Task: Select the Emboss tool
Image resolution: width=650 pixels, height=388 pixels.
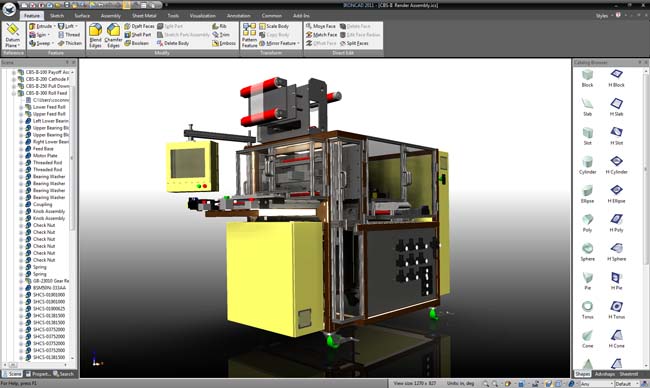Action: (224, 43)
